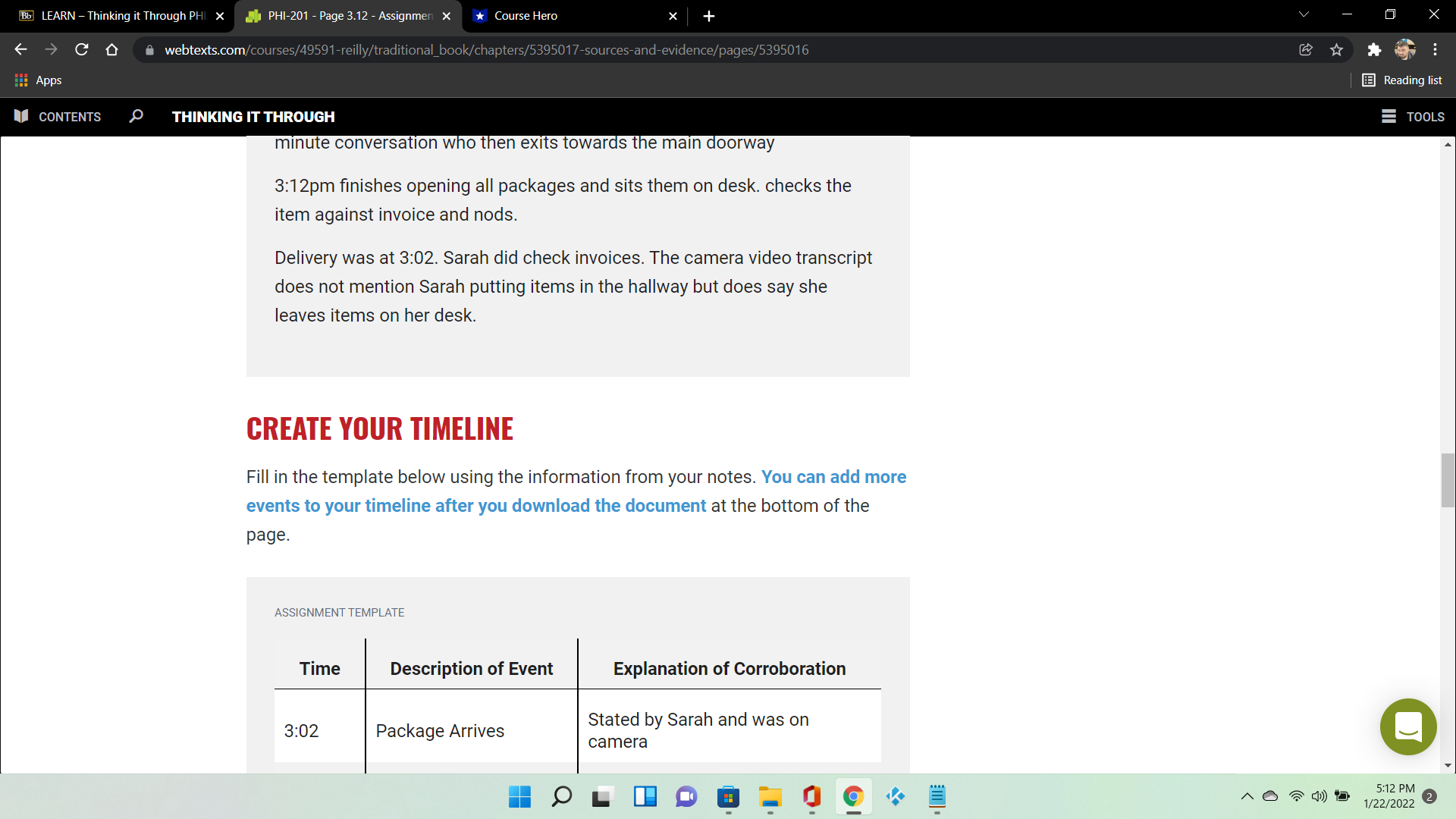The image size is (1456, 819).
Task: Click the address bar URL field
Action: 485,50
